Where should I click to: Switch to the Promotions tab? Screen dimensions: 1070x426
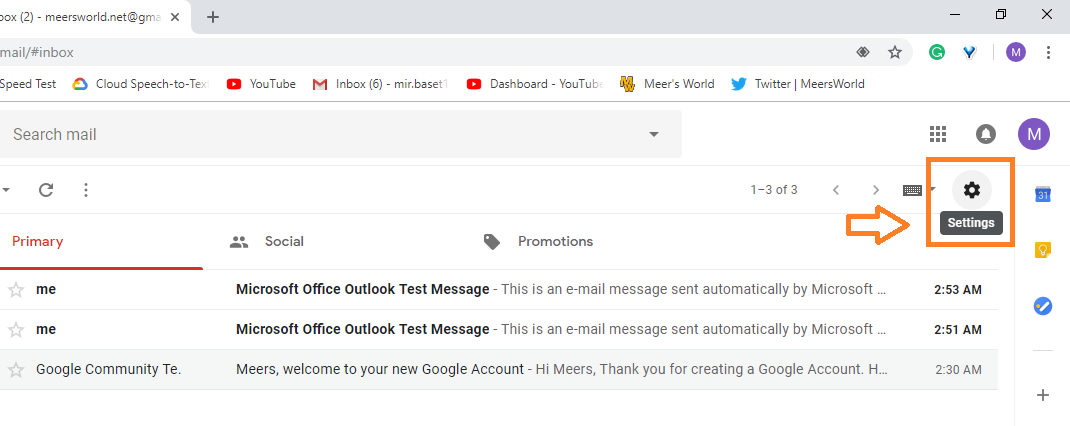pos(554,241)
